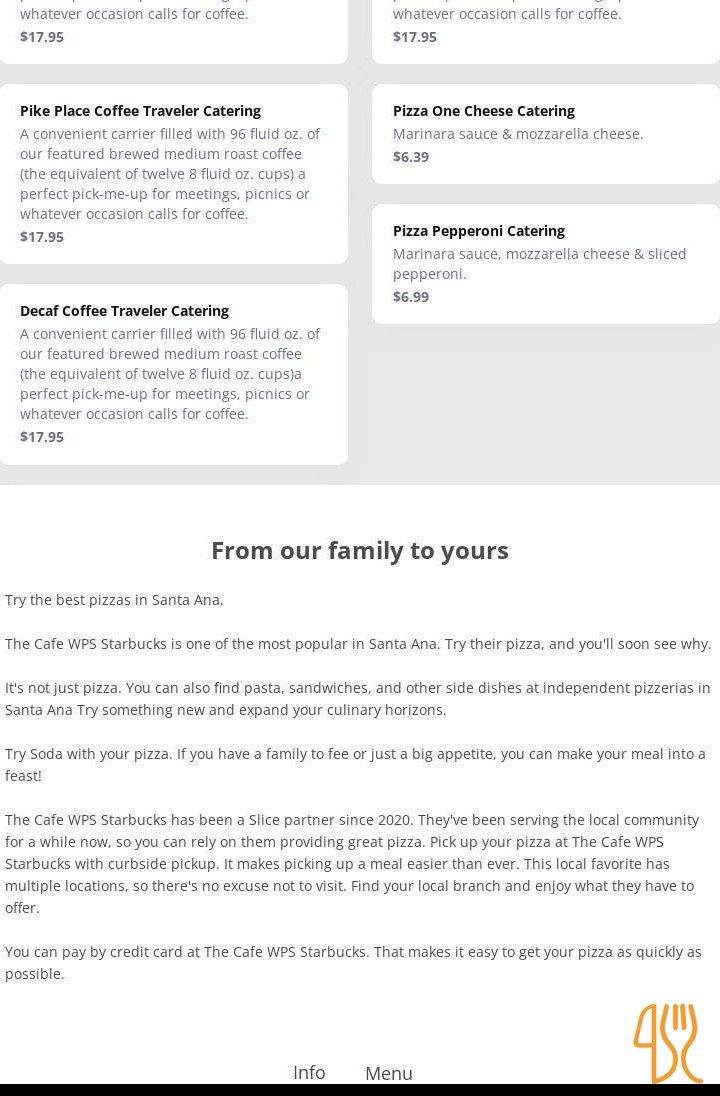Screen dimensions: 720x1096
Task: Choose the Pizza Pepperoni Catering item
Action: point(546,264)
